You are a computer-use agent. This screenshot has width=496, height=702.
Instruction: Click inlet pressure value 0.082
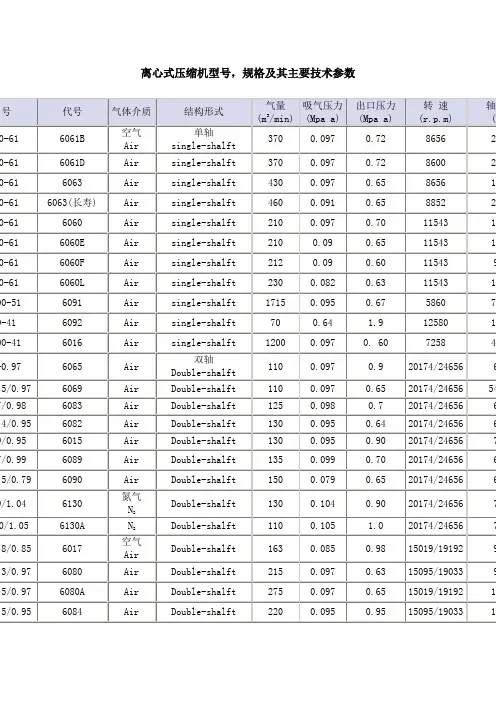323,283
